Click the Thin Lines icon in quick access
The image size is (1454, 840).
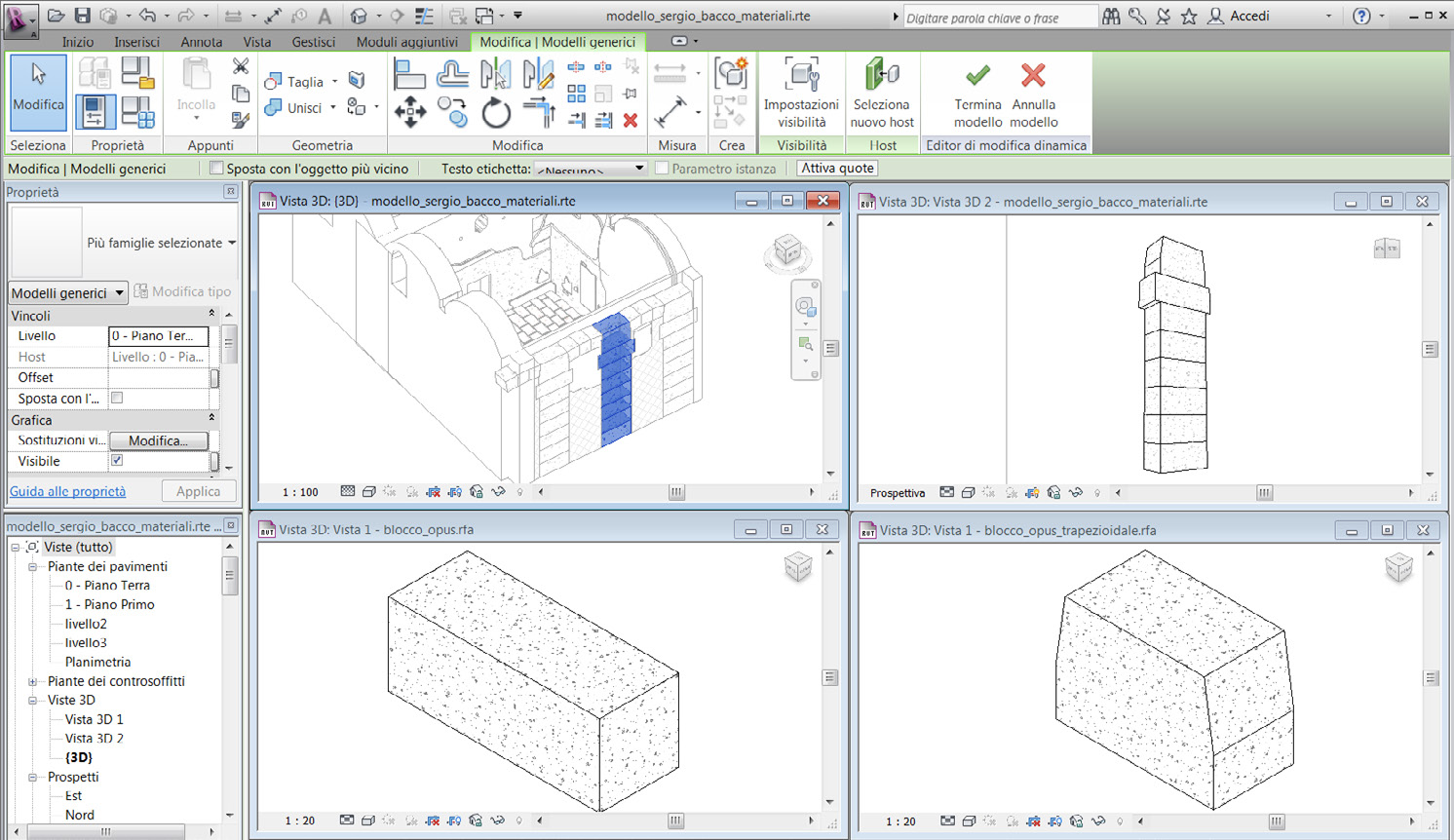[x=424, y=16]
